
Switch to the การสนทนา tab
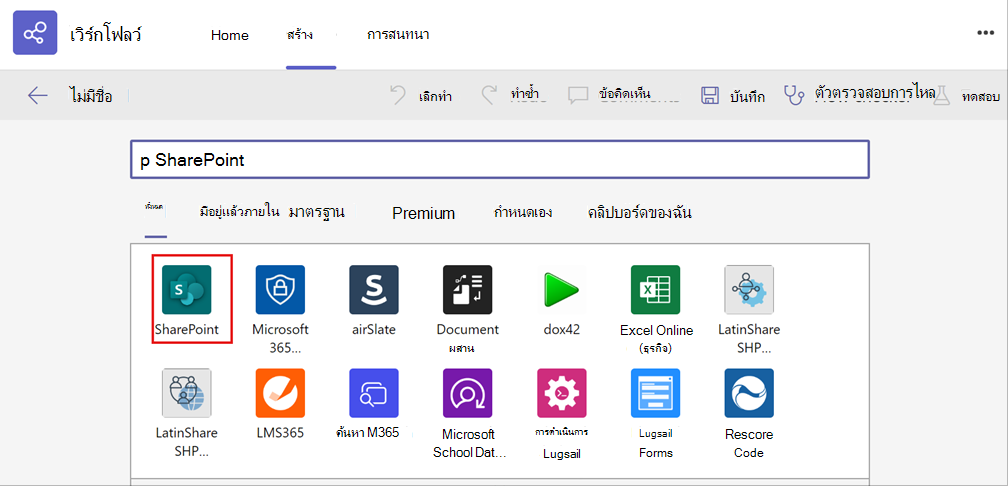tap(398, 35)
